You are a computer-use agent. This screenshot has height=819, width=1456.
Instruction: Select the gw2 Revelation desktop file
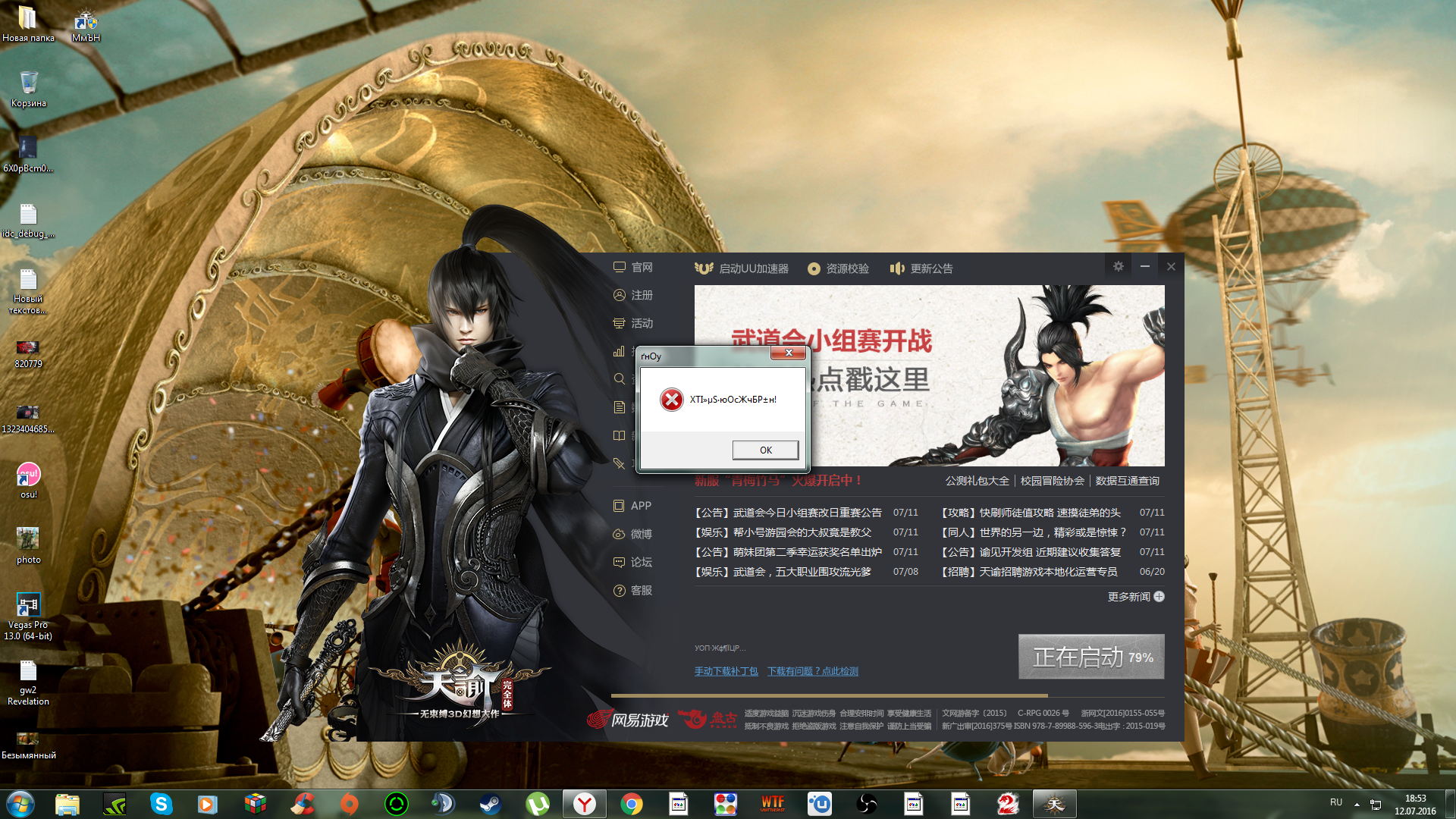(28, 681)
